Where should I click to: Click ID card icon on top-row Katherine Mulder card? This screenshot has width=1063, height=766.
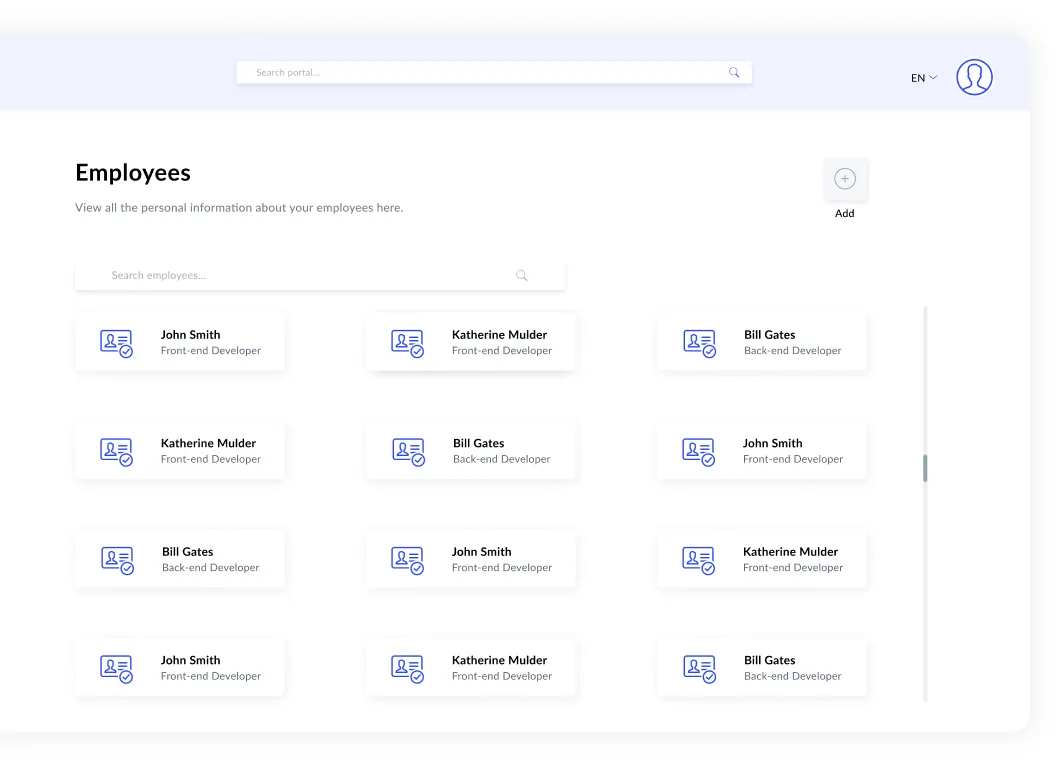407,343
